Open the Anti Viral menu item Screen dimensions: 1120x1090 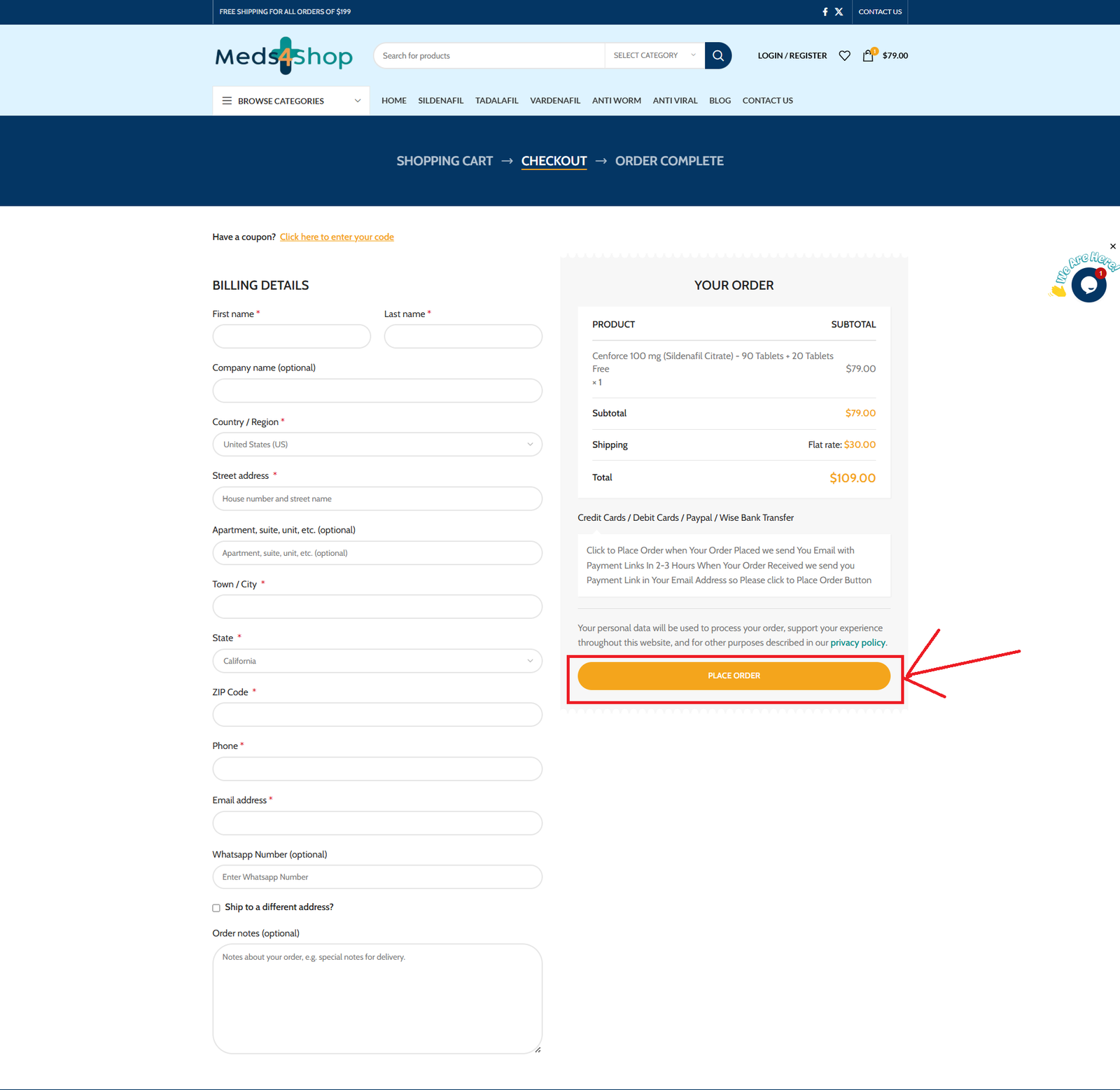point(675,101)
